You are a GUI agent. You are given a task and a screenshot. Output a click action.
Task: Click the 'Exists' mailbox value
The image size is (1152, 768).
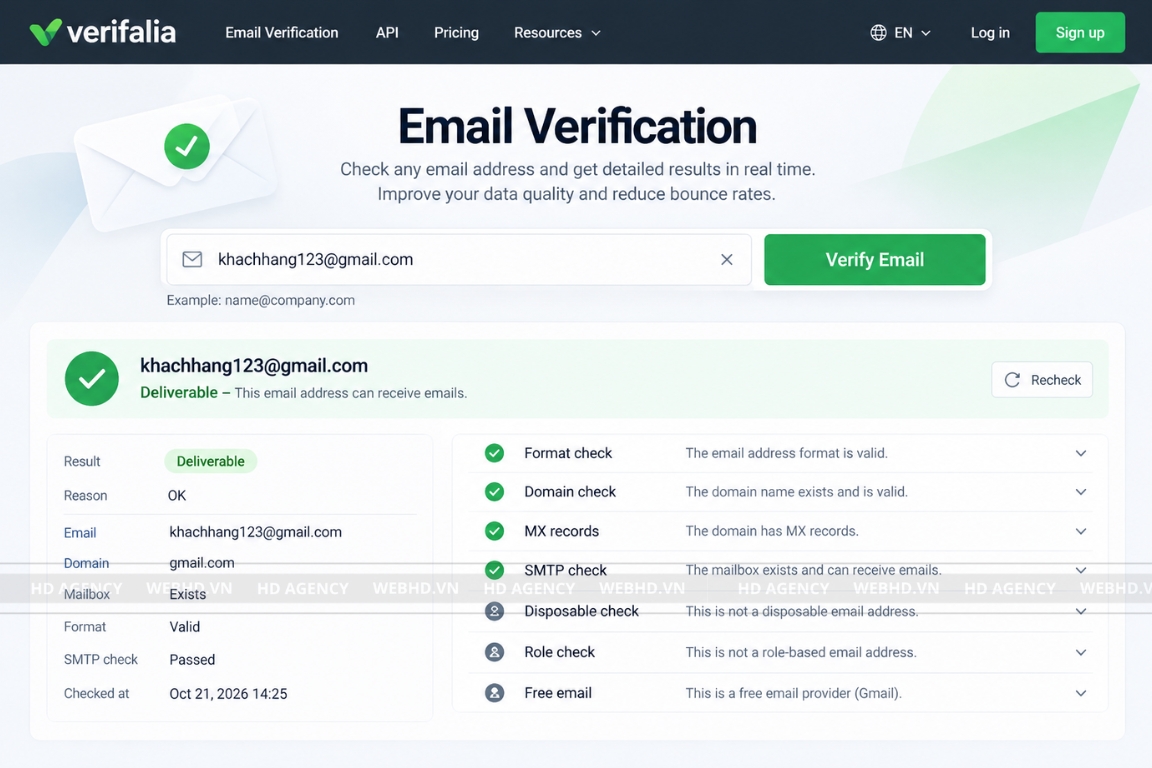point(187,594)
